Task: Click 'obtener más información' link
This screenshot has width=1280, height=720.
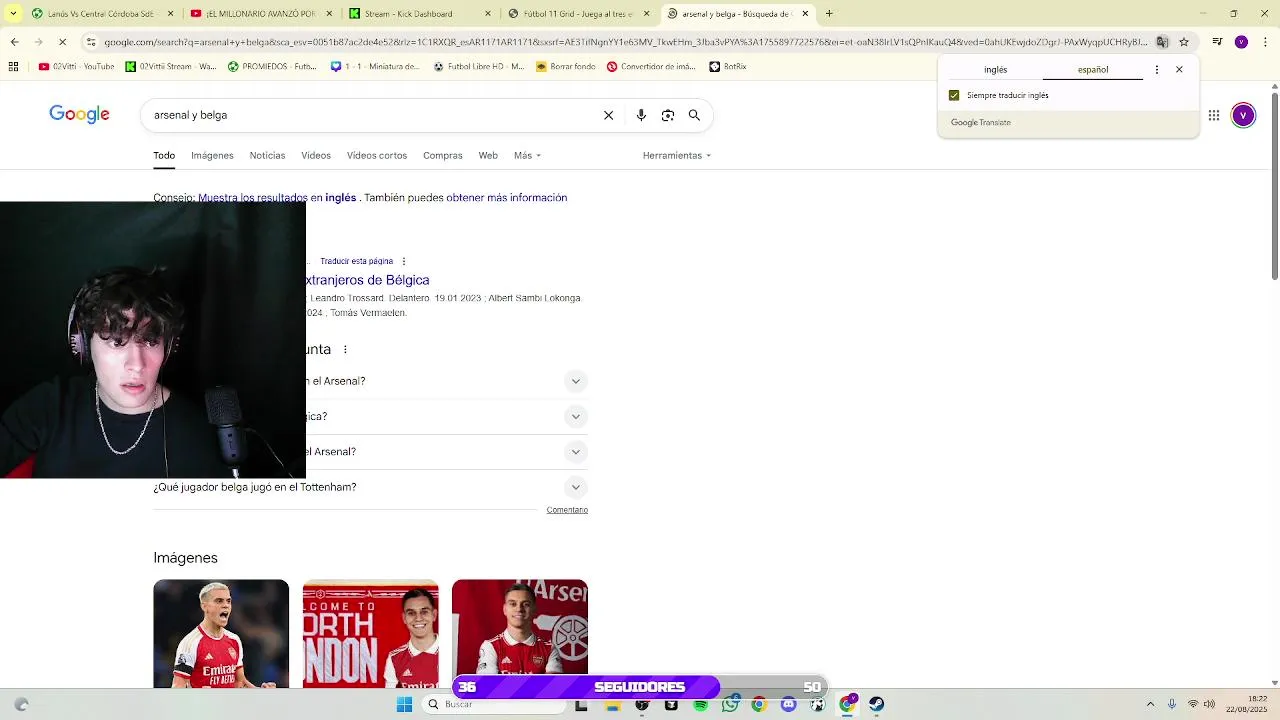Action: pos(507,198)
